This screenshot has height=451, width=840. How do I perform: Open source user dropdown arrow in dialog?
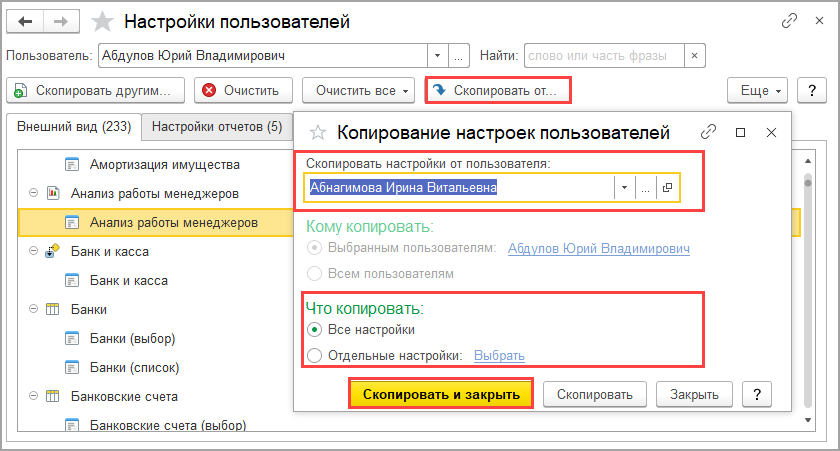[625, 187]
